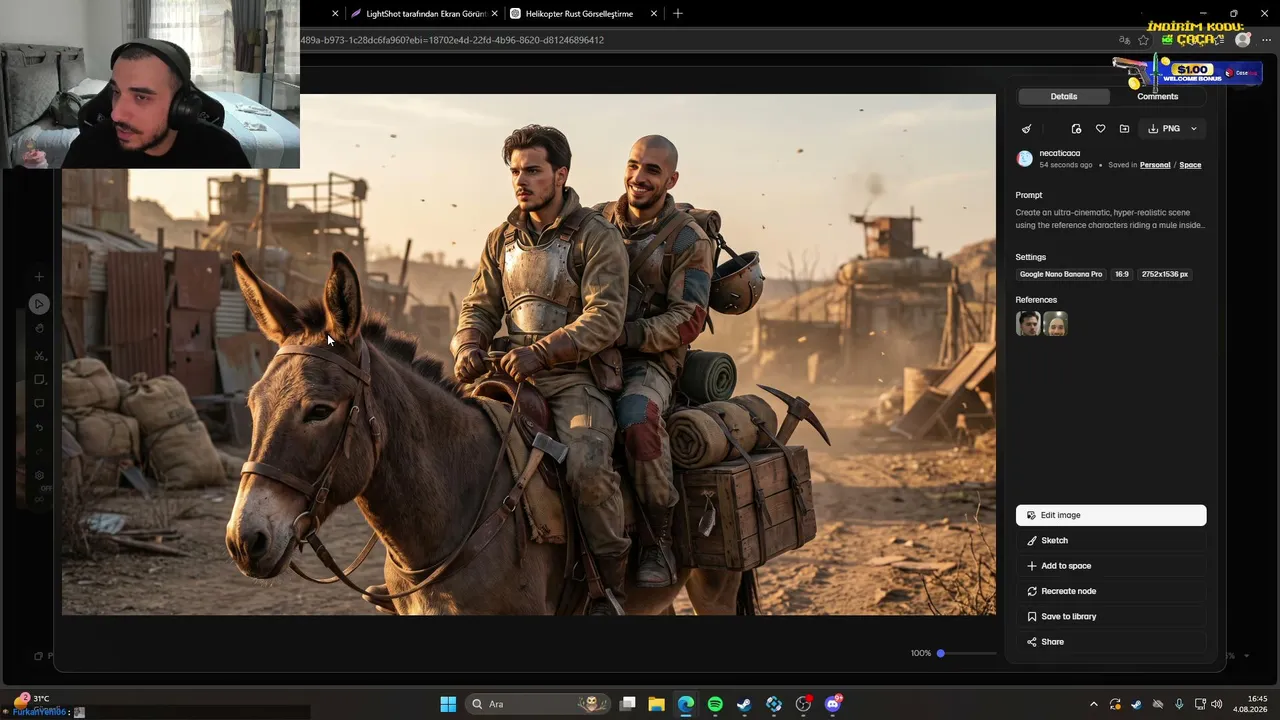Viewport: 1280px width, 720px height.
Task: Open the Share option
Action: (1111, 642)
